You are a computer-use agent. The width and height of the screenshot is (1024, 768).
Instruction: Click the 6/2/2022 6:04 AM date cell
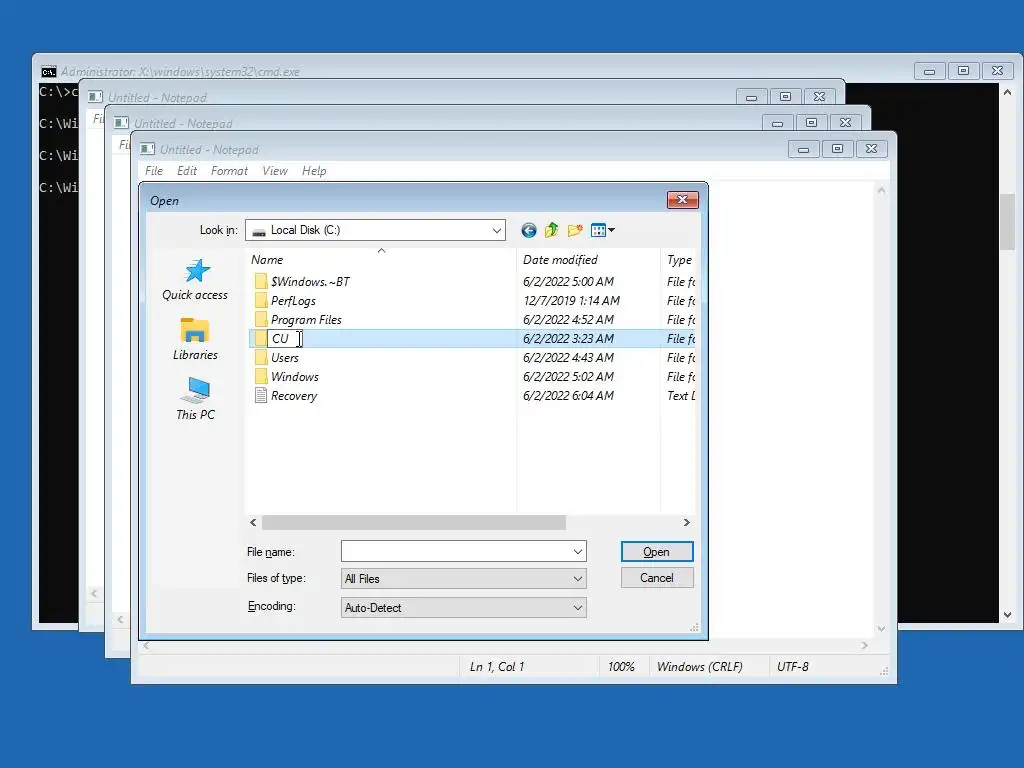pos(568,396)
